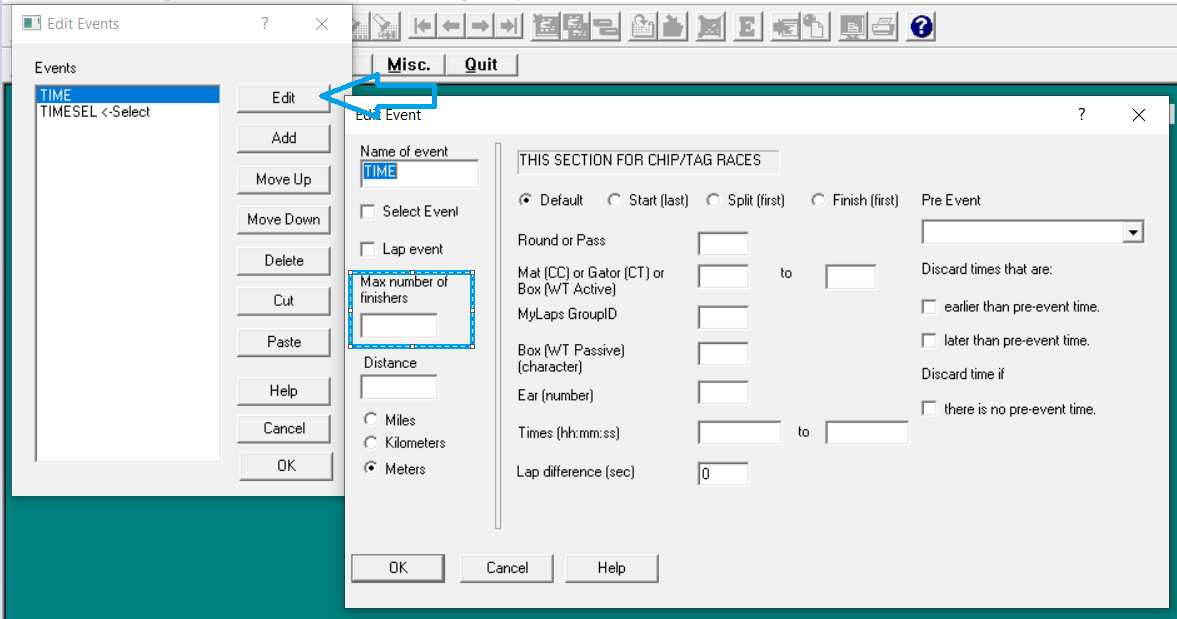Tick the Lap event checkbox
This screenshot has width=1177, height=619.
(368, 249)
